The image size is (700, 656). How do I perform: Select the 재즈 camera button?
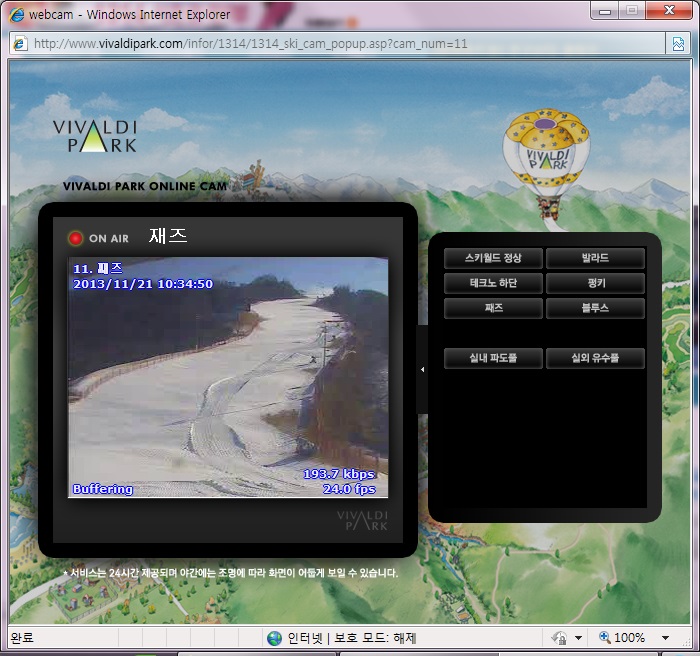point(493,308)
